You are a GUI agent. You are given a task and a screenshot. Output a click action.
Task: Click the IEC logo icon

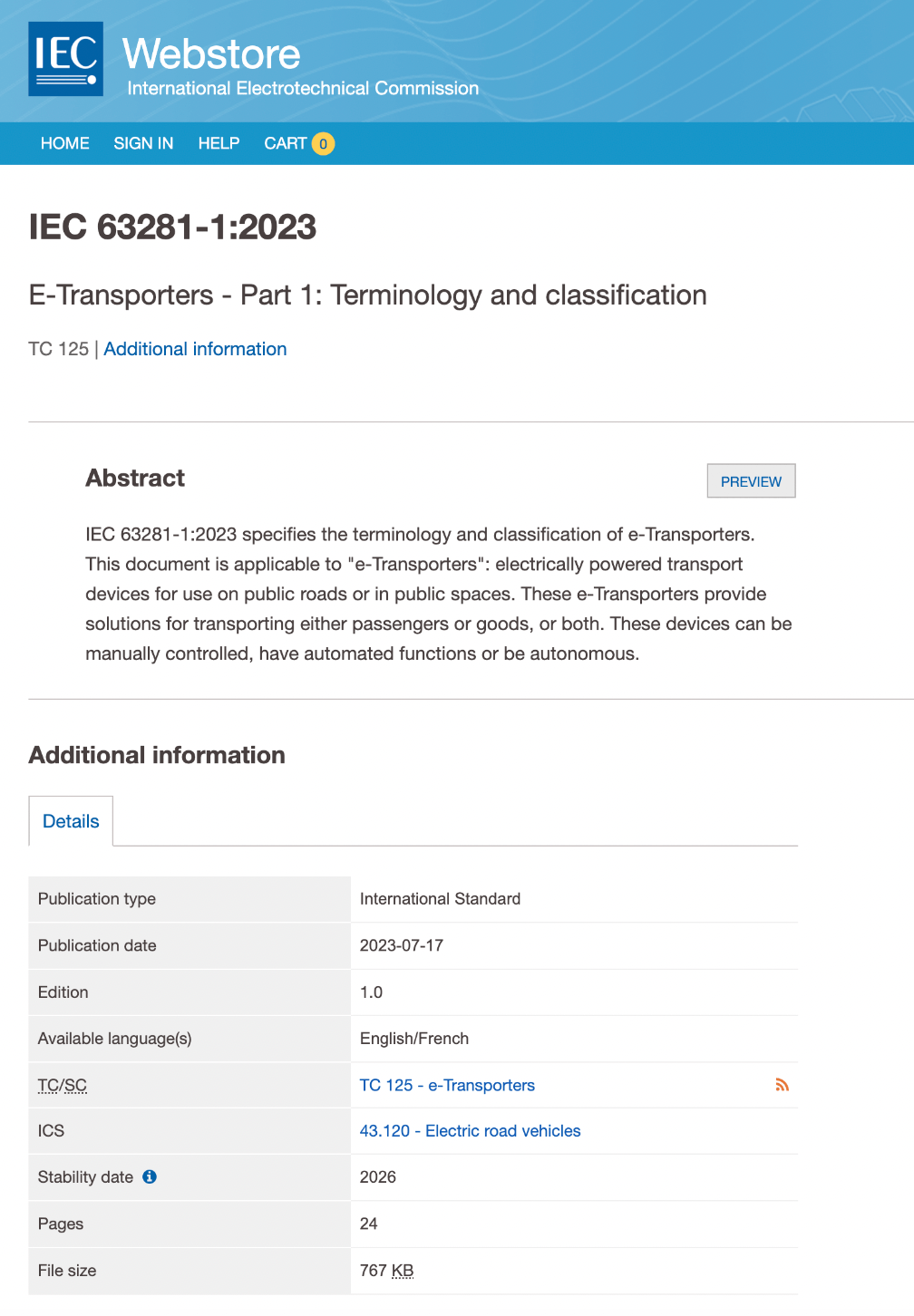point(65,59)
